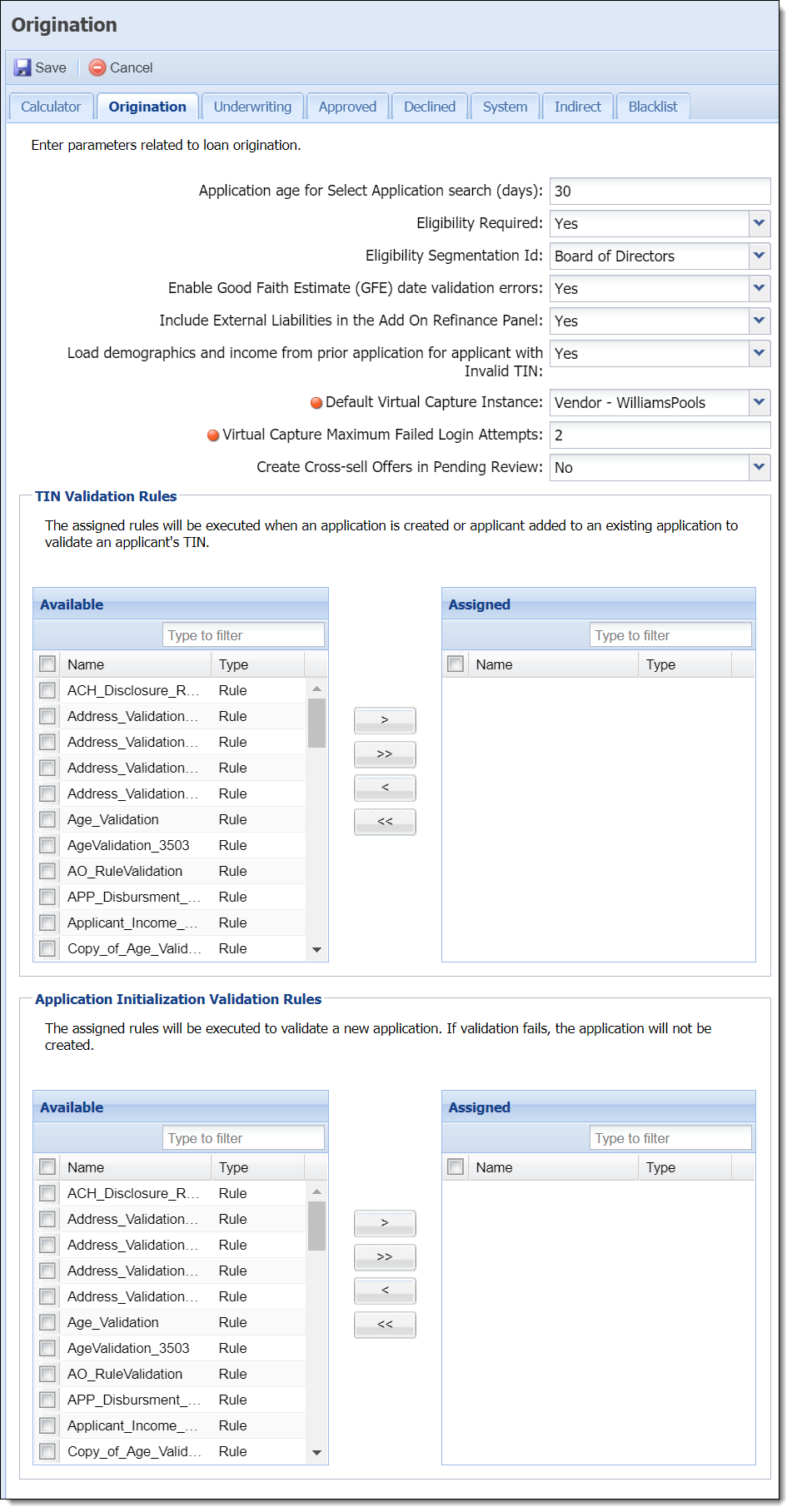Click TIN Assigned filter box
792x1512 pixels.
point(670,635)
